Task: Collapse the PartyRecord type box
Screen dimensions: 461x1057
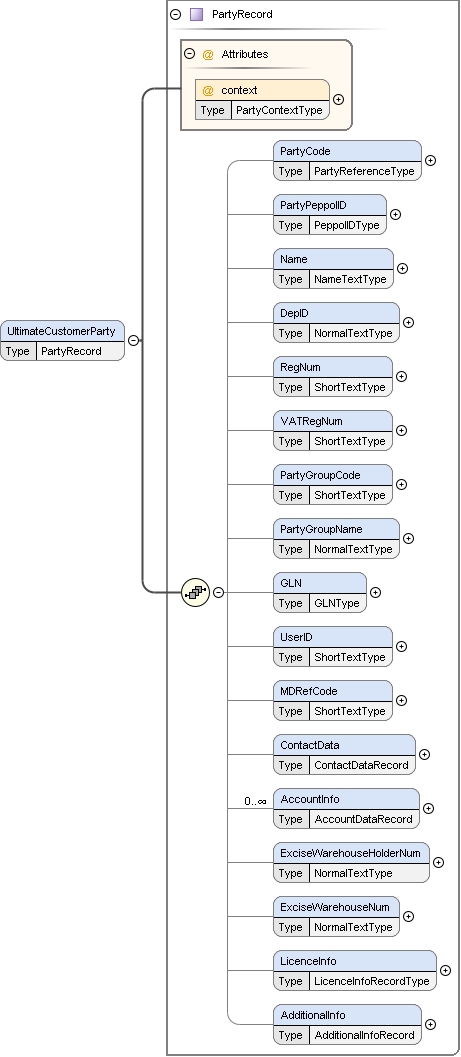Action: (x=176, y=14)
